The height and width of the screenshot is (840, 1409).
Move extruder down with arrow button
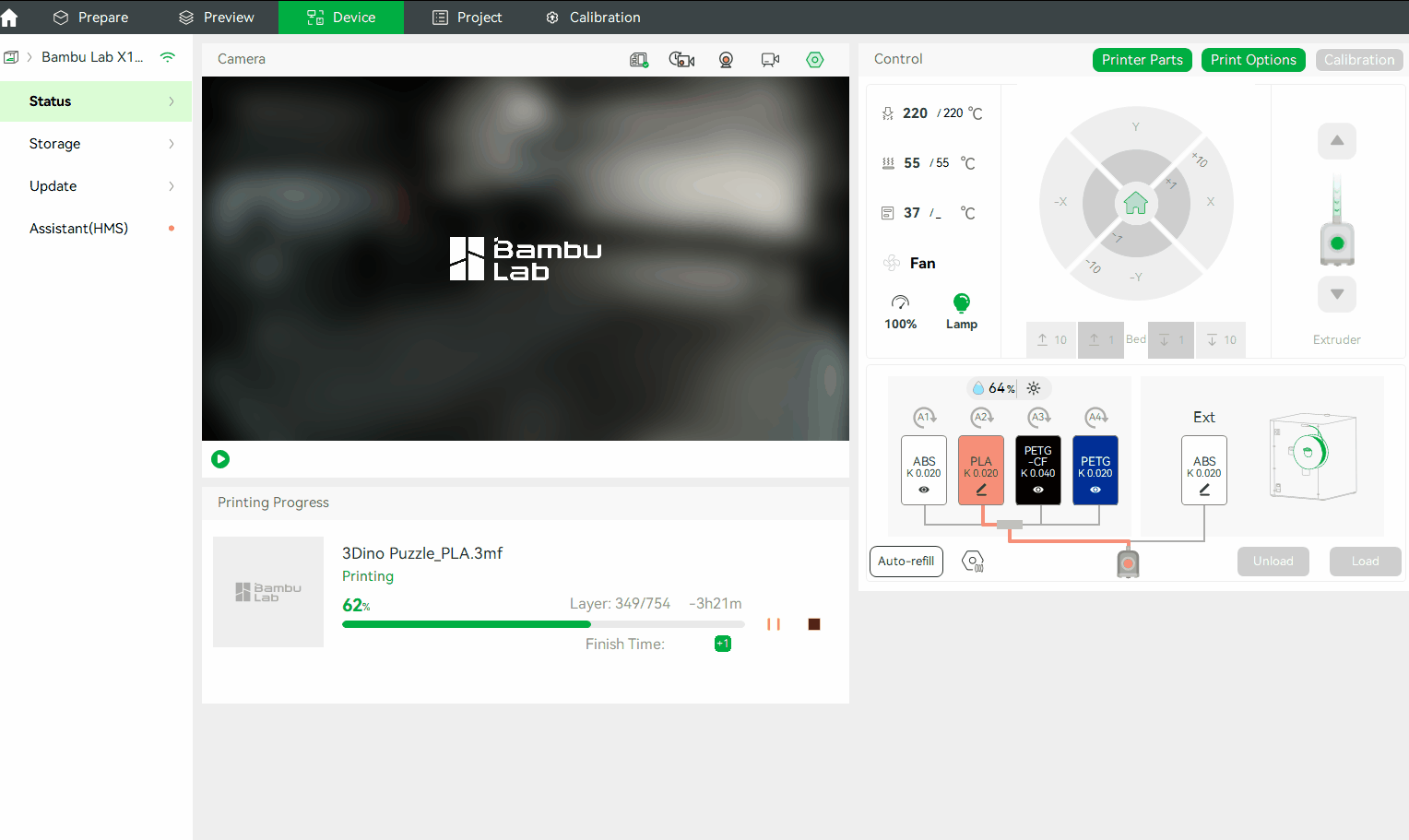tap(1337, 294)
